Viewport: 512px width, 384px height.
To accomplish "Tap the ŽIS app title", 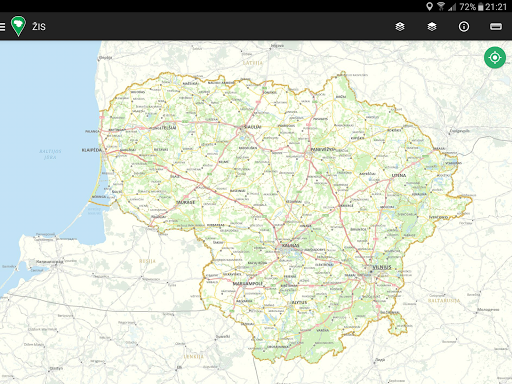I will pyautogui.click(x=39, y=27).
